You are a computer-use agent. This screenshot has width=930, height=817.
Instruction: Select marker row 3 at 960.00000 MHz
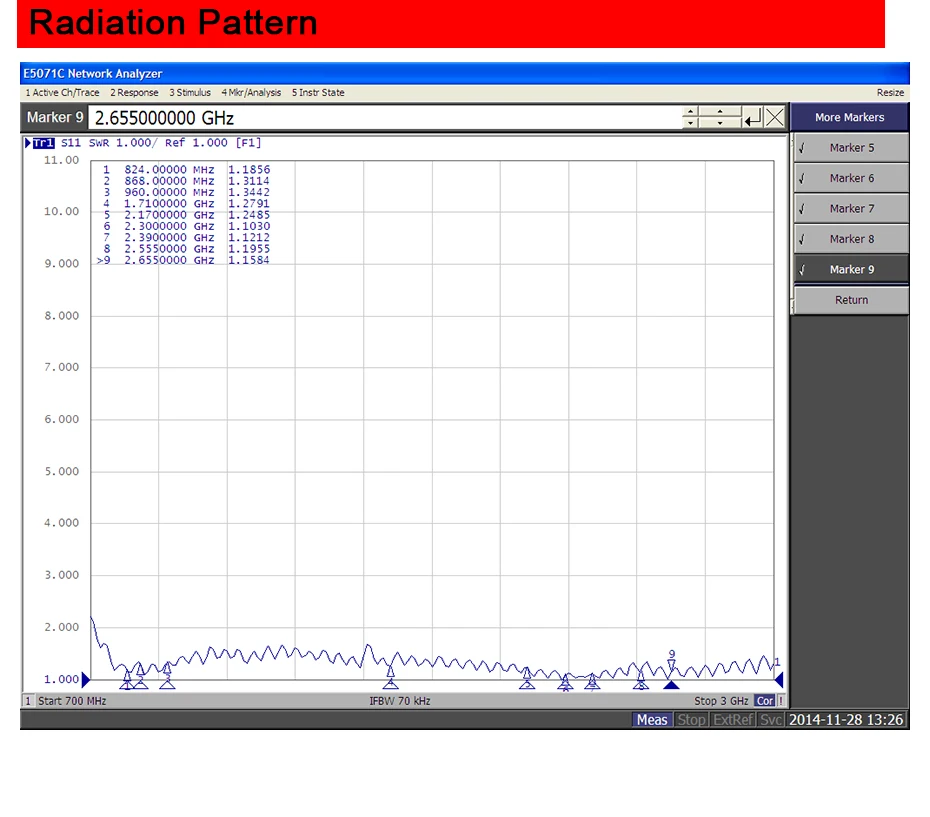point(186,192)
